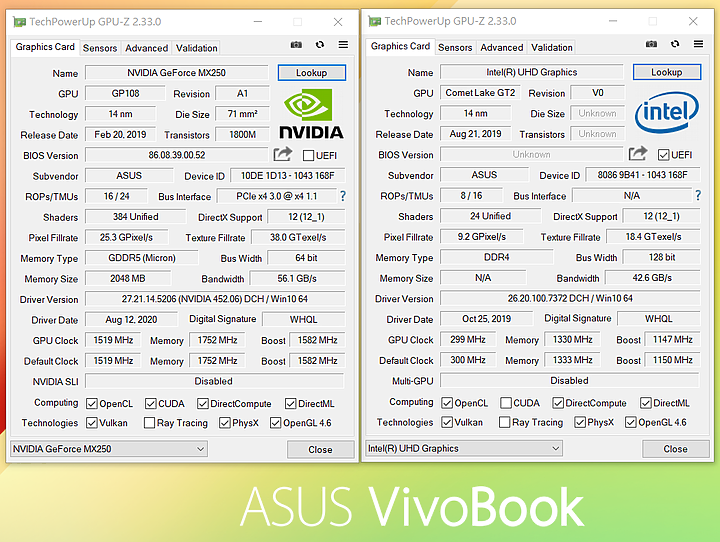Click the PCIe x4 3.0 @ x4 1.1 value

click(x=276, y=196)
